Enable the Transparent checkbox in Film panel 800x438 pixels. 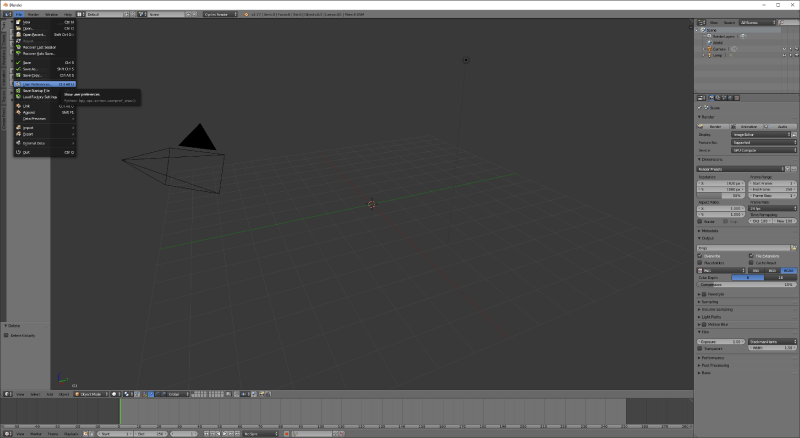click(x=700, y=348)
